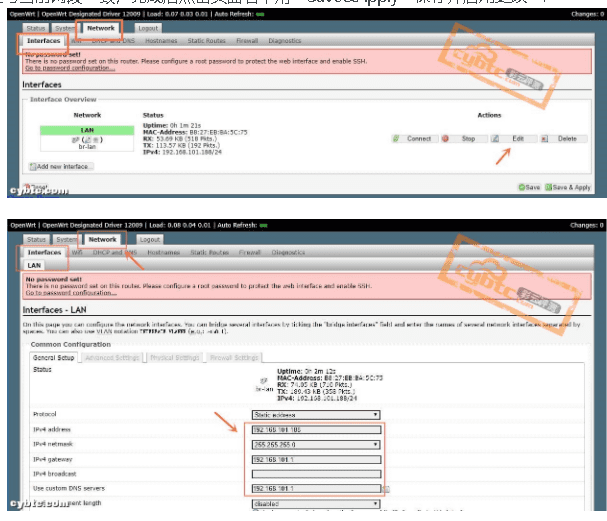The image size is (607, 521).
Task: Click the IPv4 gateway input field
Action: coord(317,459)
